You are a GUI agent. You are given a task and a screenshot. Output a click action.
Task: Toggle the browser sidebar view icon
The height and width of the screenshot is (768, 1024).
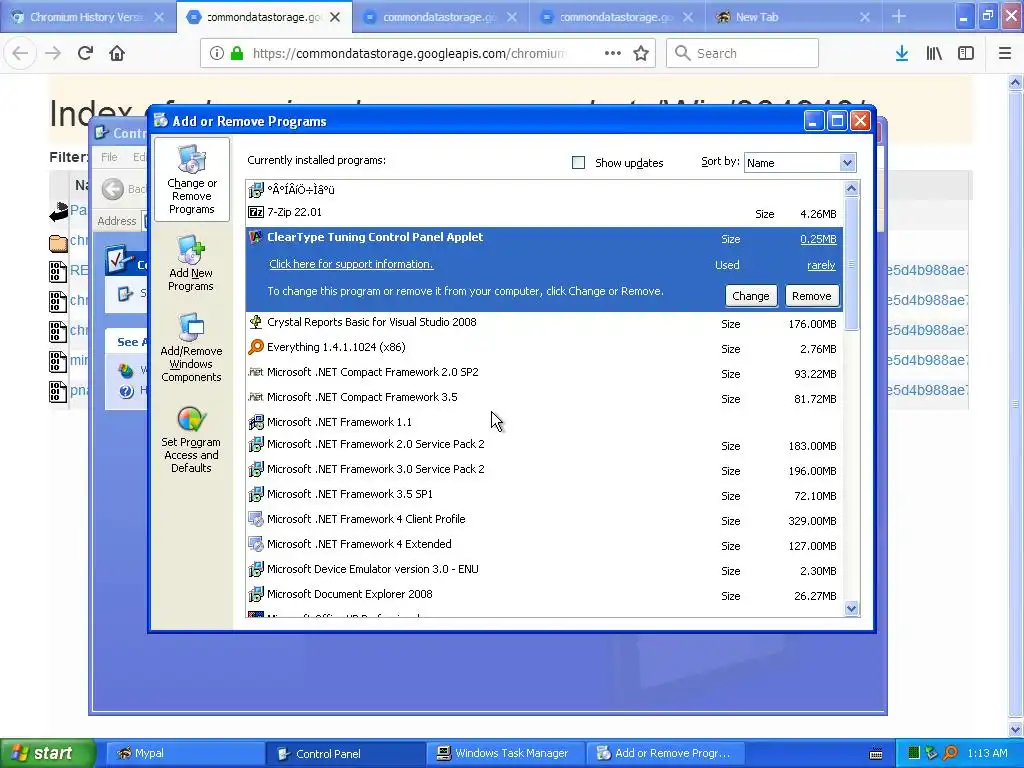coord(966,53)
